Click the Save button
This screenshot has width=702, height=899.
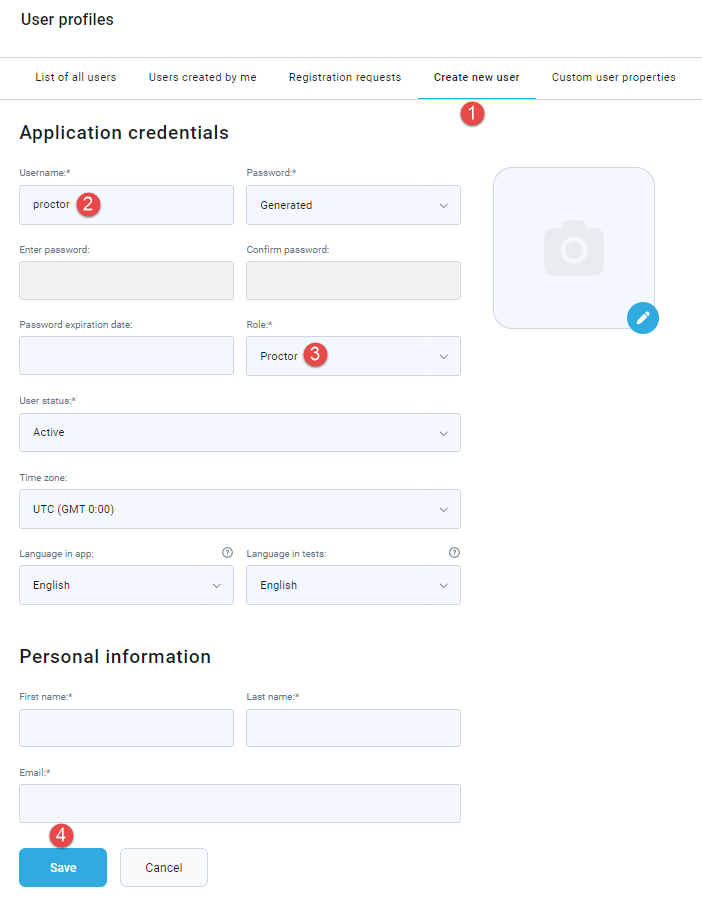click(x=63, y=867)
